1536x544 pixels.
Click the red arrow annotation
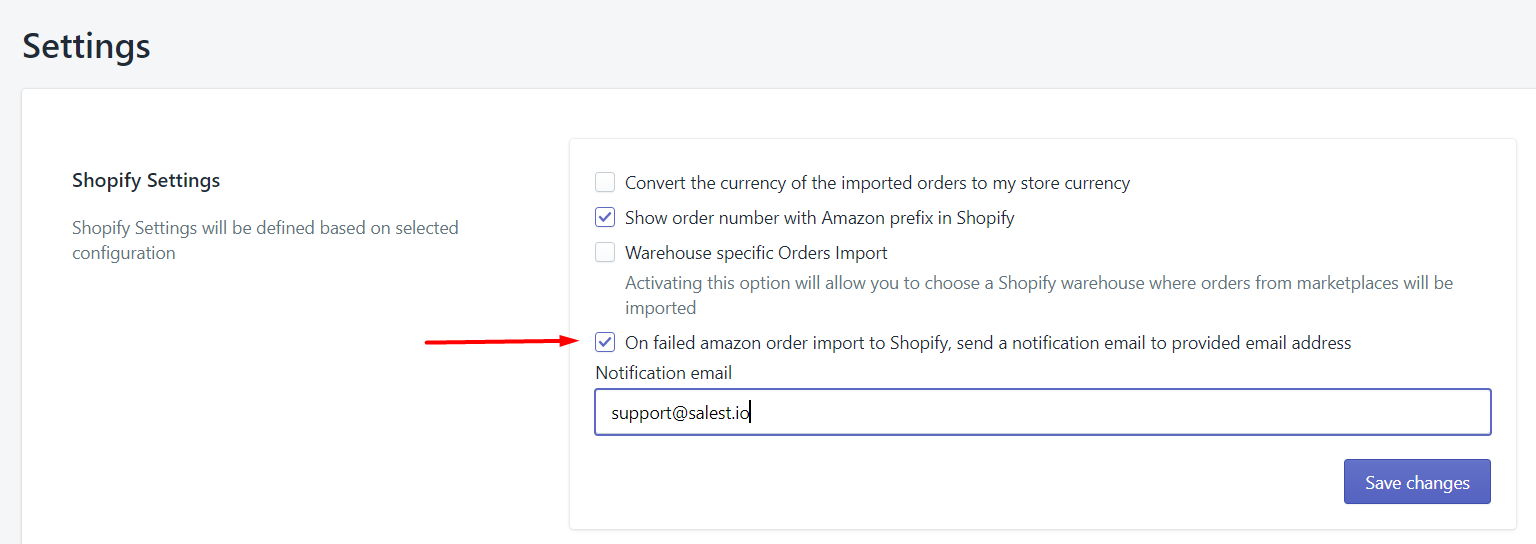(503, 342)
